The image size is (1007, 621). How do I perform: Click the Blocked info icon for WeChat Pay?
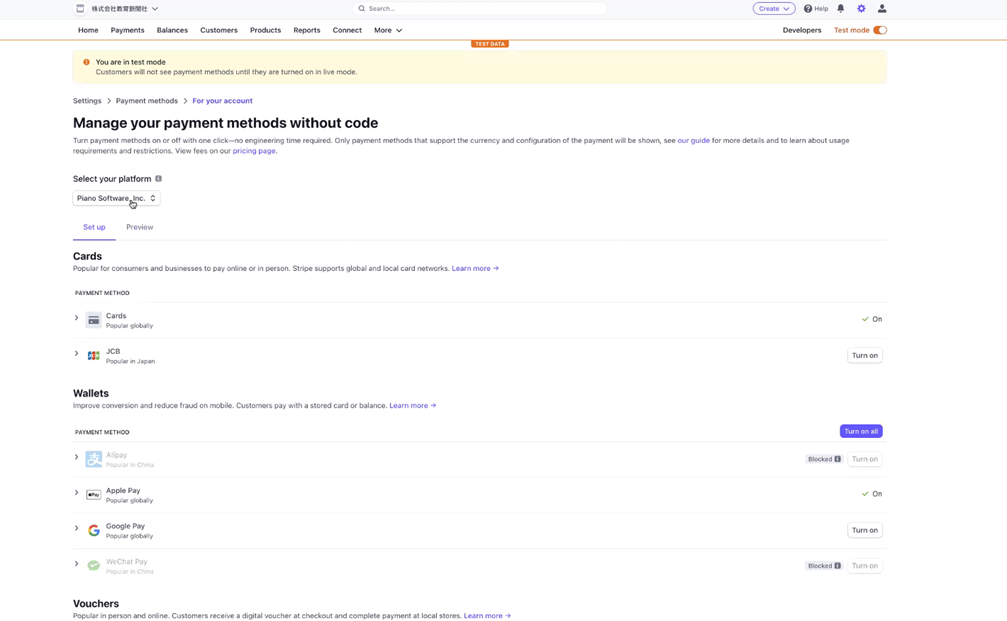(x=837, y=566)
